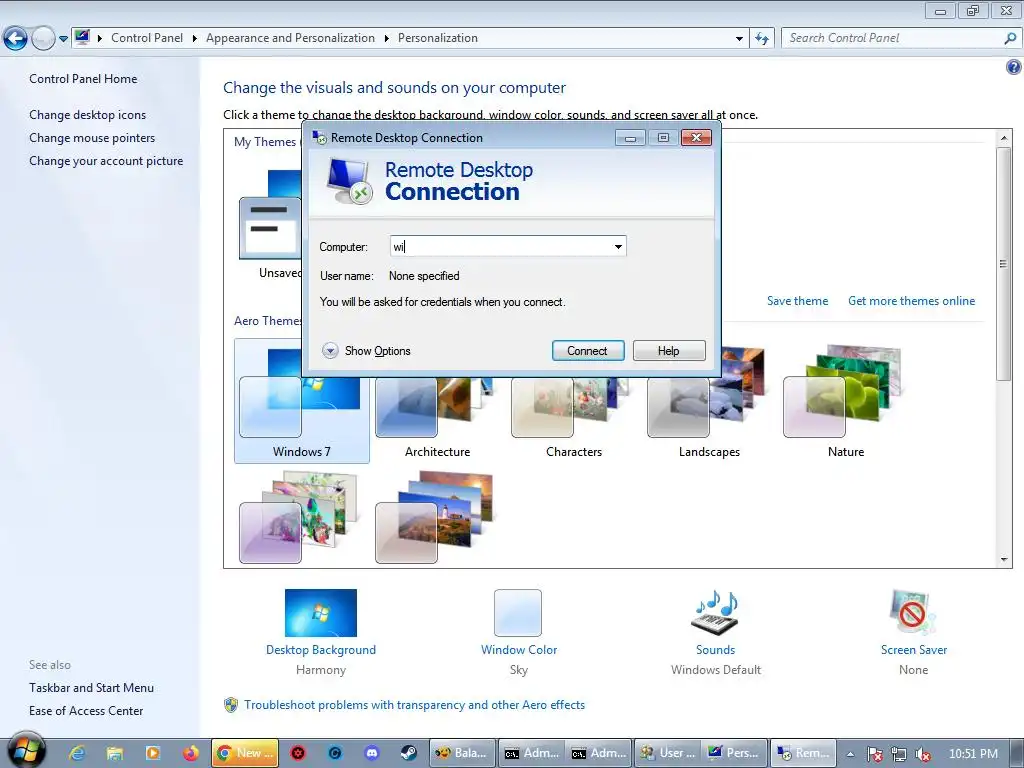Click the Remote Desktop Connection title bar icon

[319, 137]
